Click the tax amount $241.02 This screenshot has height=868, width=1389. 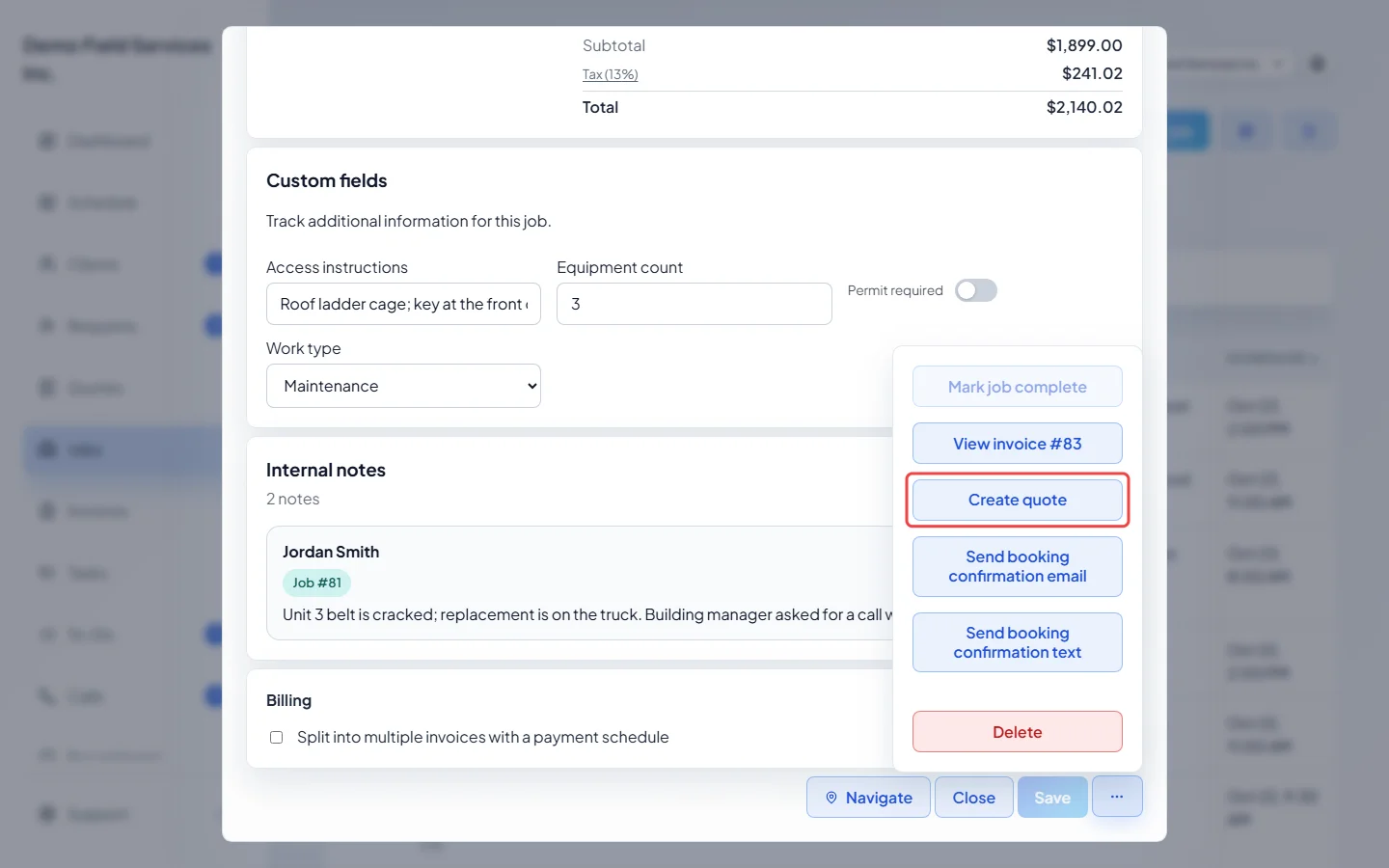(x=1092, y=73)
